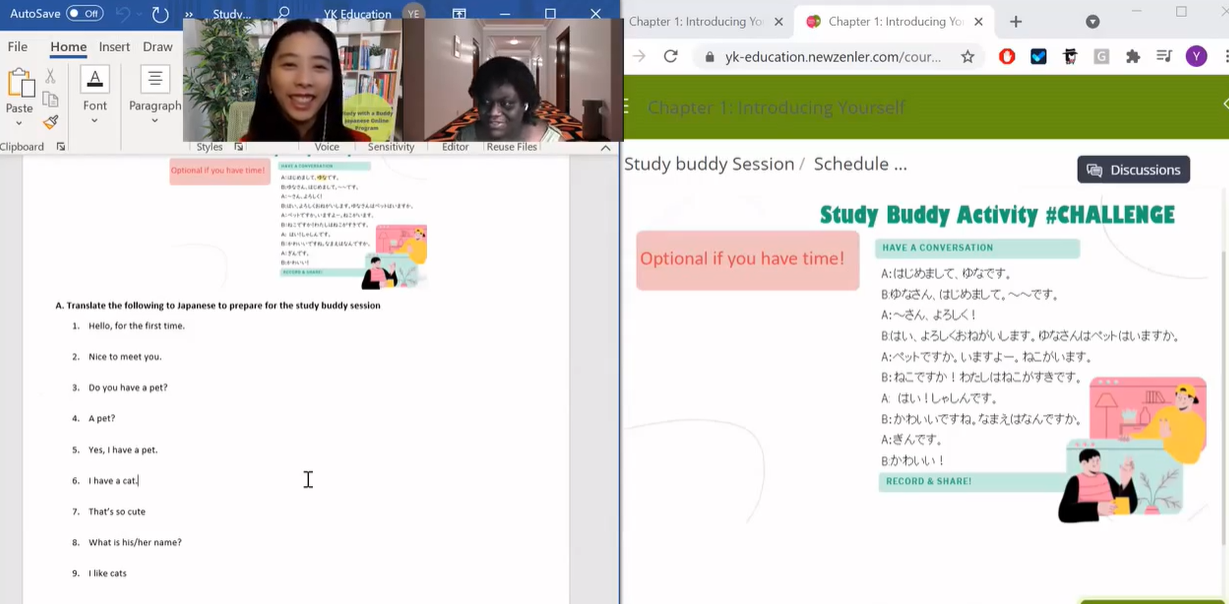Click the hat-shaped extension icon
Screen dimensions: 1229x604
1070,57
